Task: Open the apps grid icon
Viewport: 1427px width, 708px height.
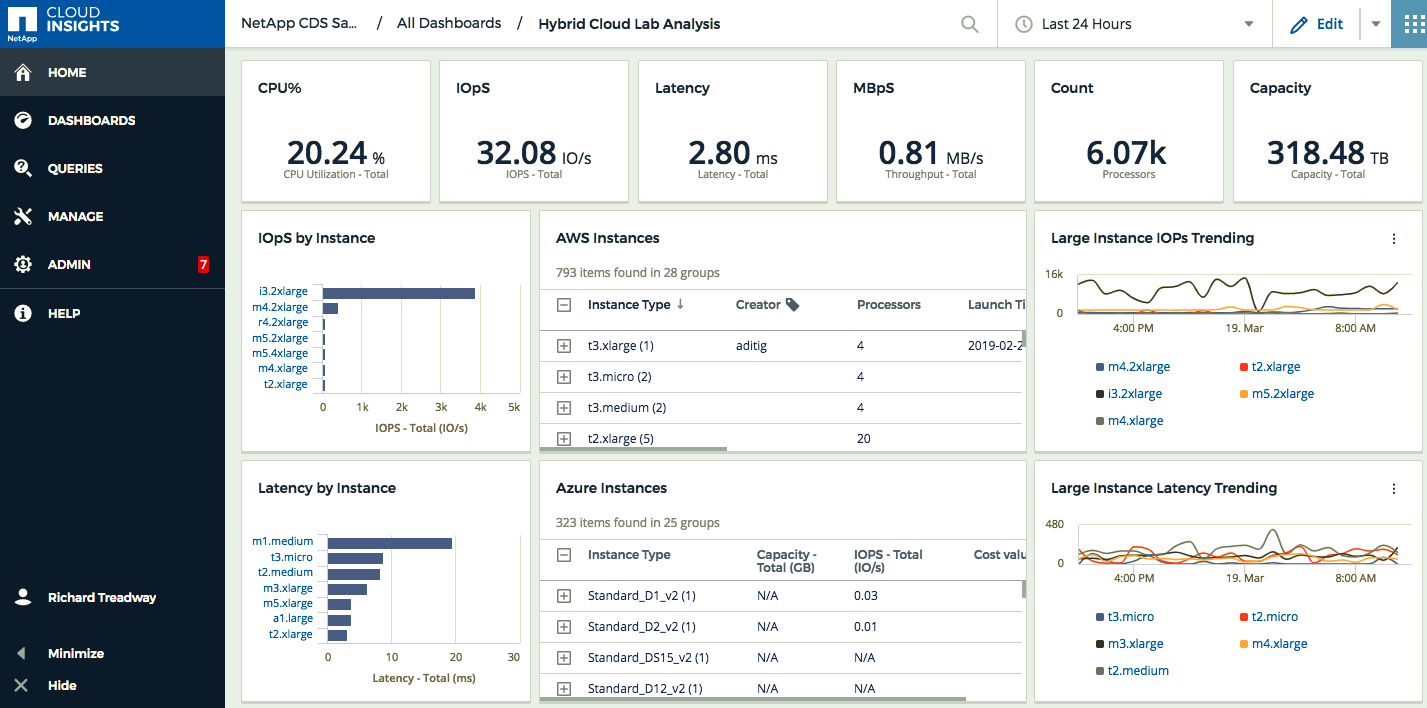Action: point(1409,24)
